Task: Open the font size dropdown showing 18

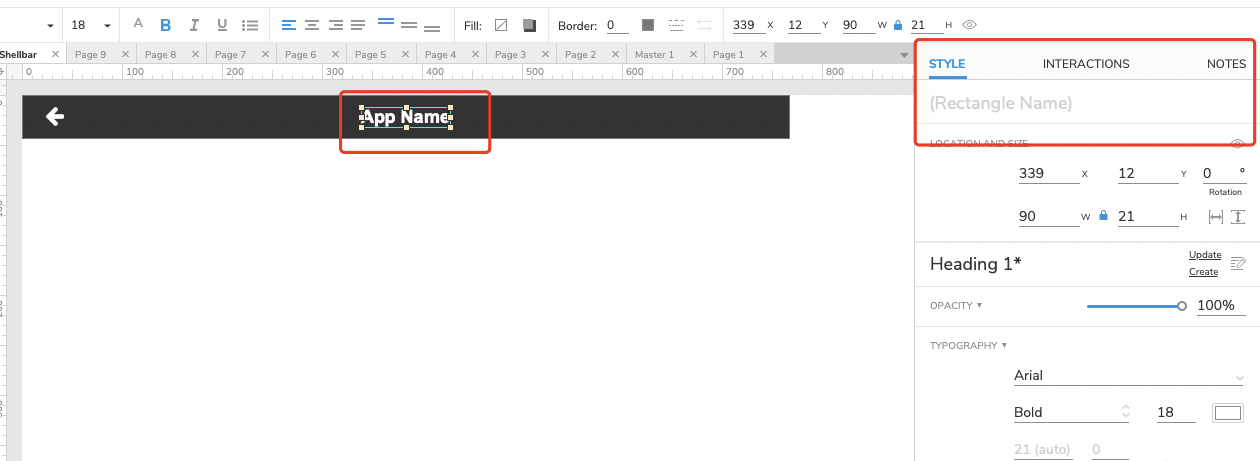Action: [x=92, y=25]
